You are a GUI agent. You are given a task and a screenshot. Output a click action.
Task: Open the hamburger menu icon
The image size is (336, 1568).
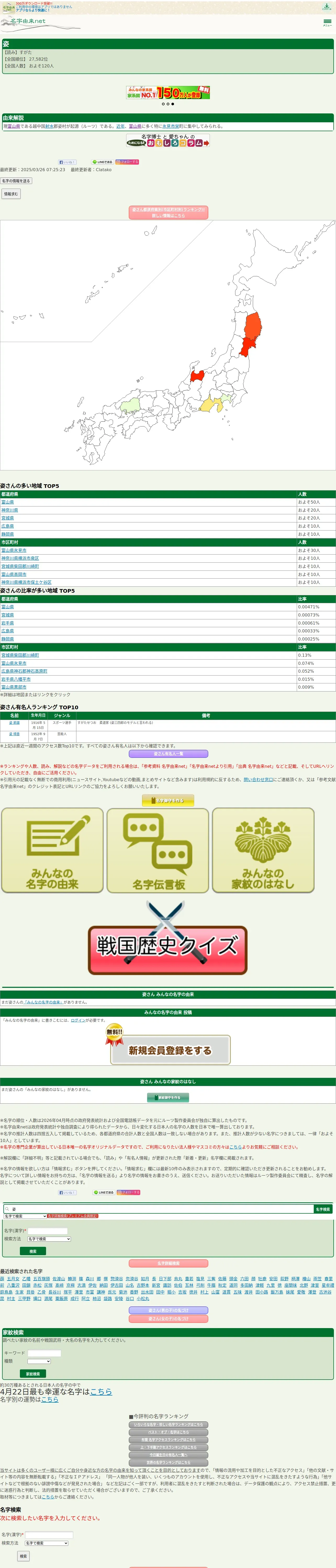coord(327,22)
